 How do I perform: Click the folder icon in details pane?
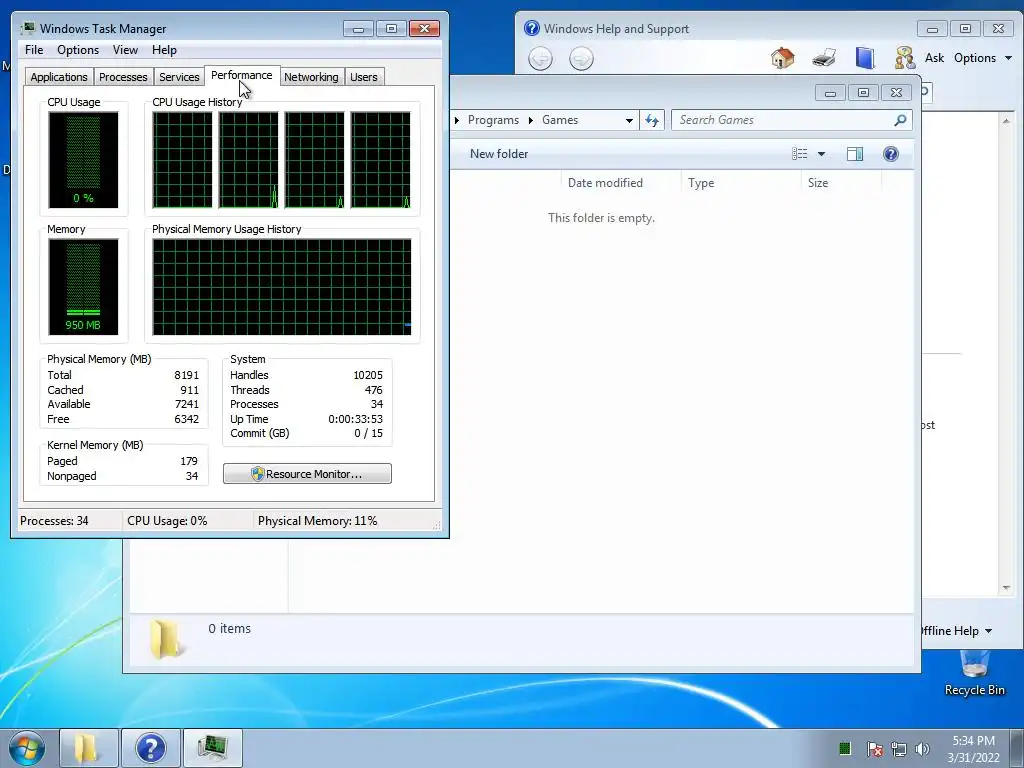click(x=166, y=638)
